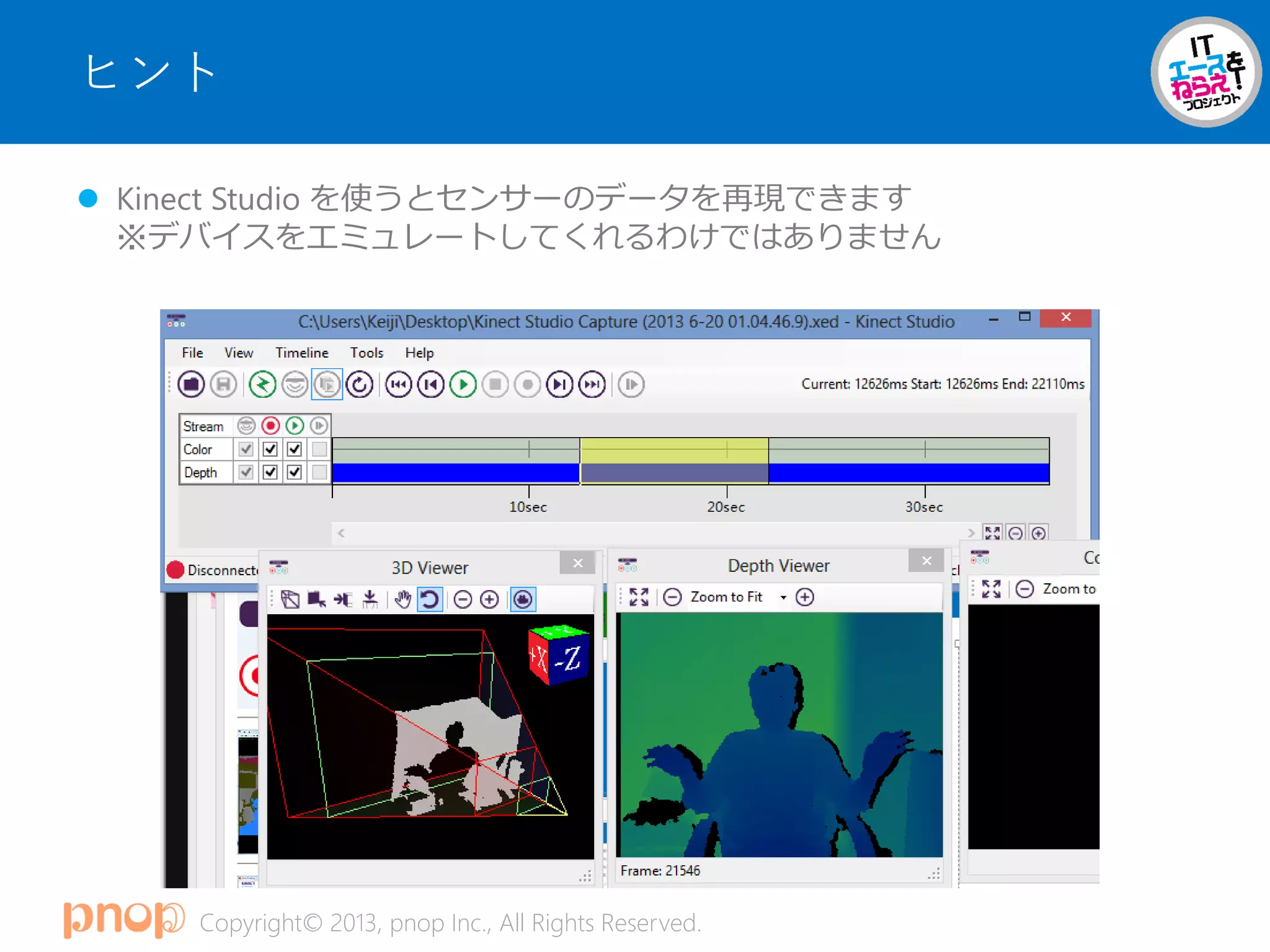Toggle Color stream record checkbox
The image size is (1270, 952).
270,449
